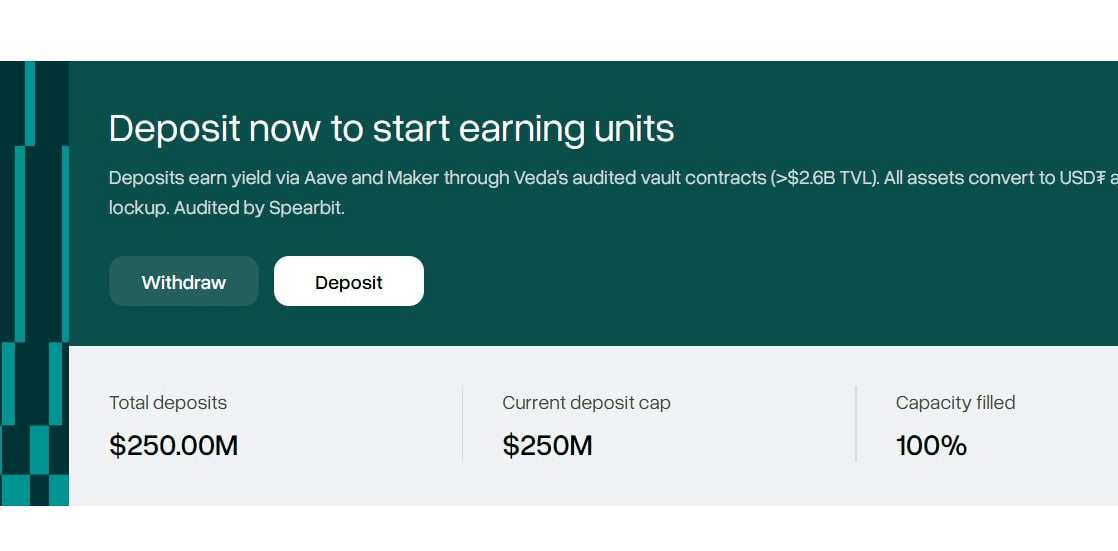This screenshot has width=1118, height=551.
Task: Click divider before the Capacity filled stat
Action: [x=856, y=424]
